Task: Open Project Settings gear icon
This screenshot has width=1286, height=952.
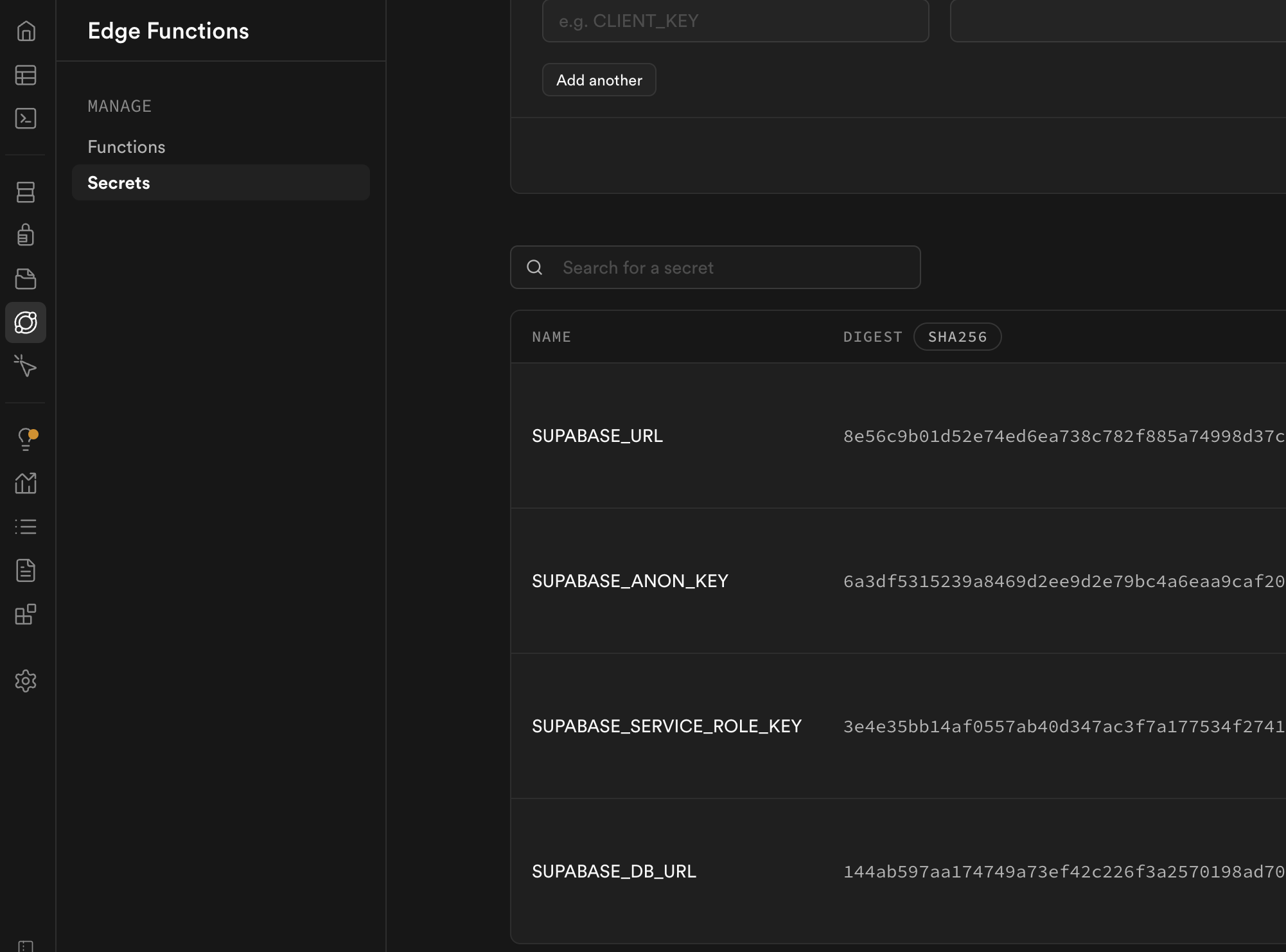Action: coord(26,681)
